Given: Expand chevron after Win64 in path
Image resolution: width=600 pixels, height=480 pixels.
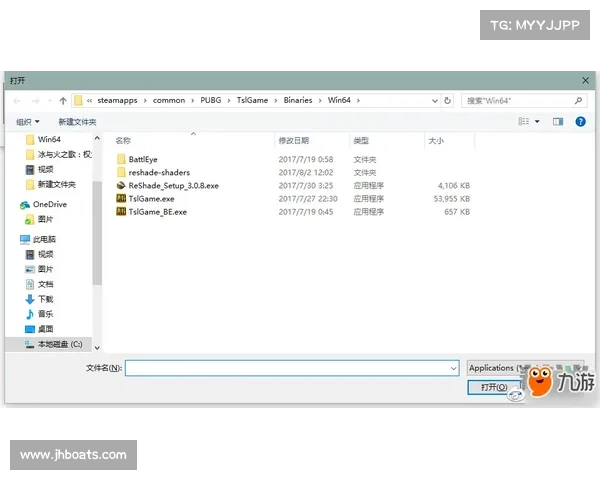Looking at the screenshot, I should [358, 101].
